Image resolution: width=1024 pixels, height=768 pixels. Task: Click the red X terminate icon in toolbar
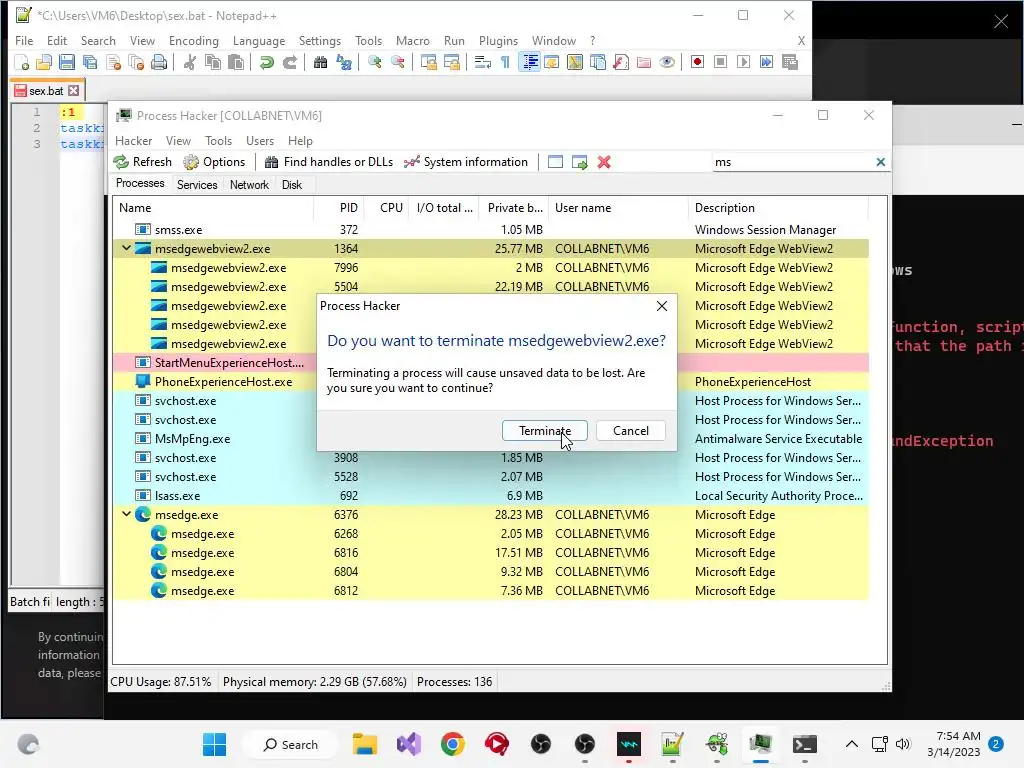[604, 162]
